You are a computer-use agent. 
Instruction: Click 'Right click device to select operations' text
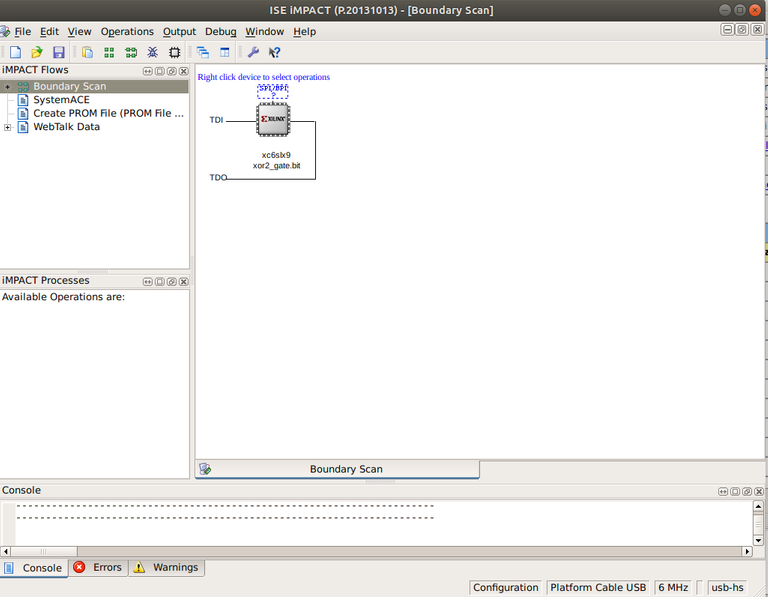pyautogui.click(x=264, y=77)
